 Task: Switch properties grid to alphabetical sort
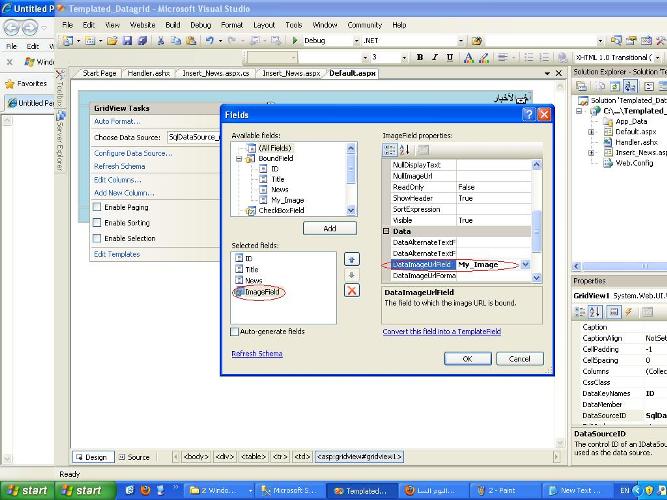405,150
